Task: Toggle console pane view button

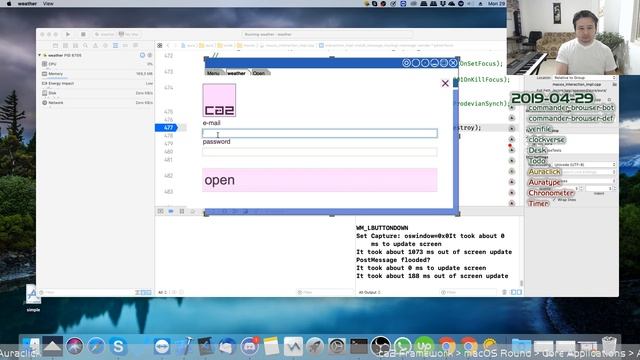Action: pos(519,292)
